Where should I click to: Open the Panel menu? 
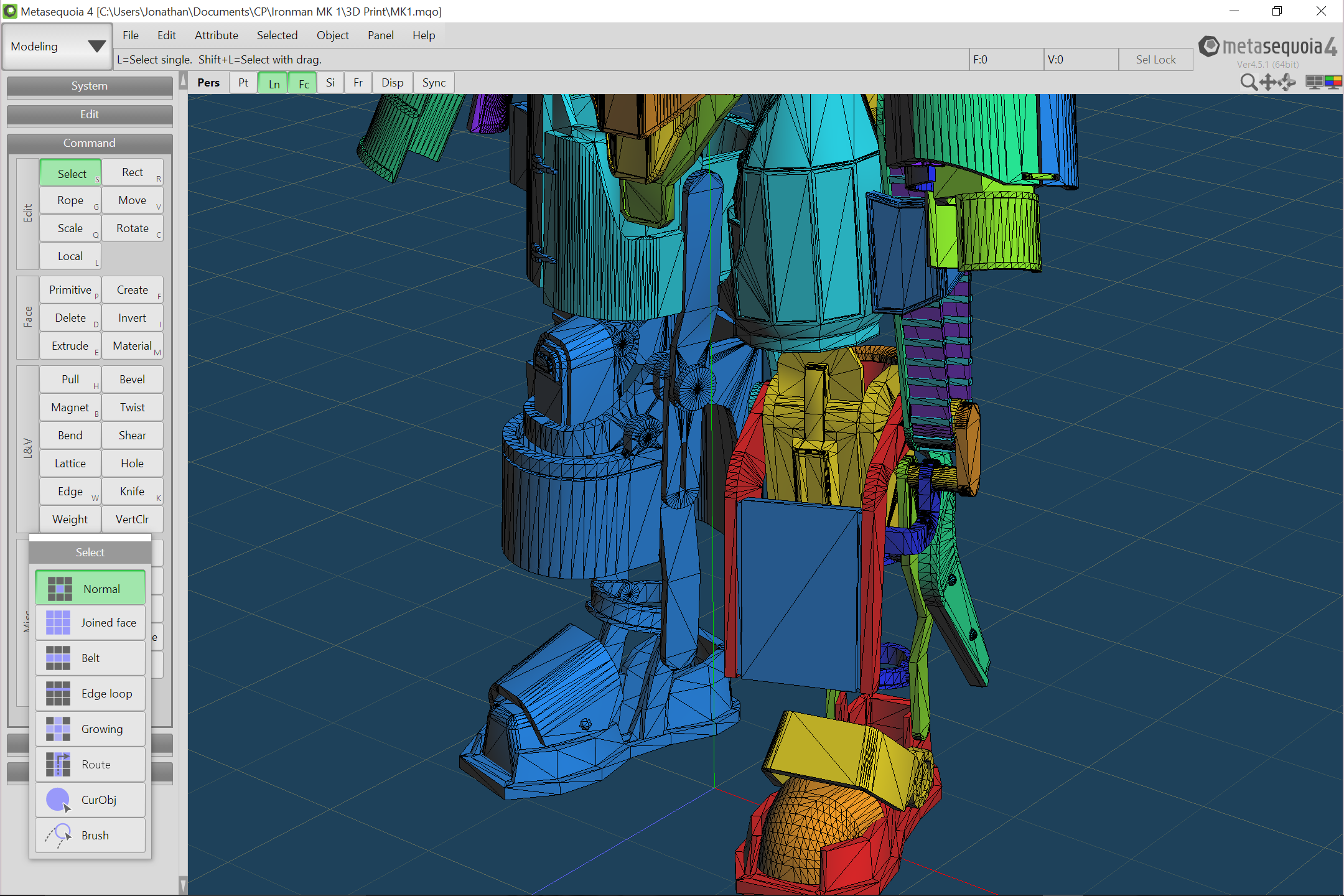click(x=380, y=35)
